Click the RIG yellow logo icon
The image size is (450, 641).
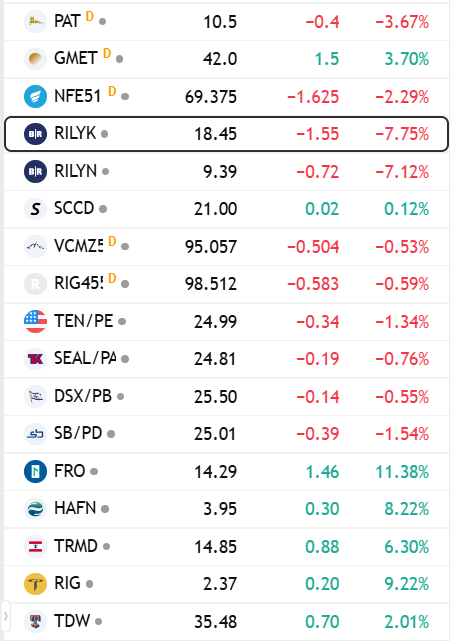click(35, 584)
